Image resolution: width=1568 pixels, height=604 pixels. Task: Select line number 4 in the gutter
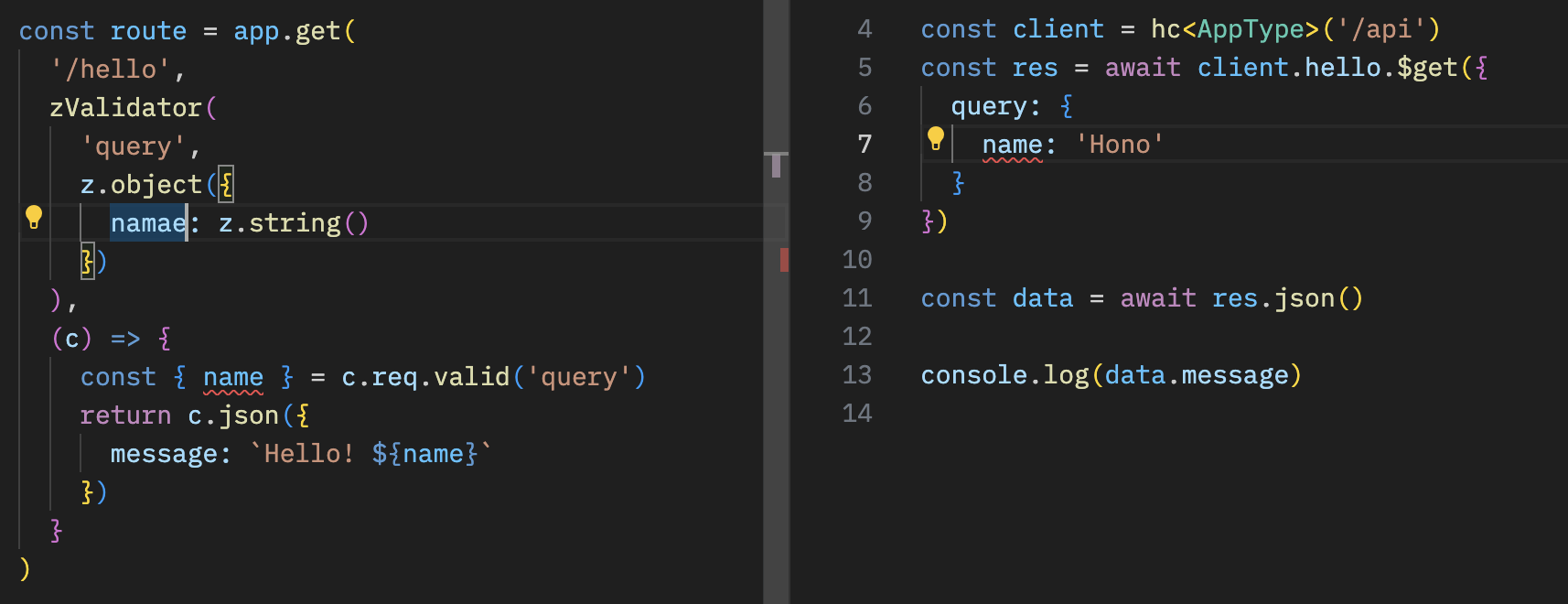click(864, 29)
